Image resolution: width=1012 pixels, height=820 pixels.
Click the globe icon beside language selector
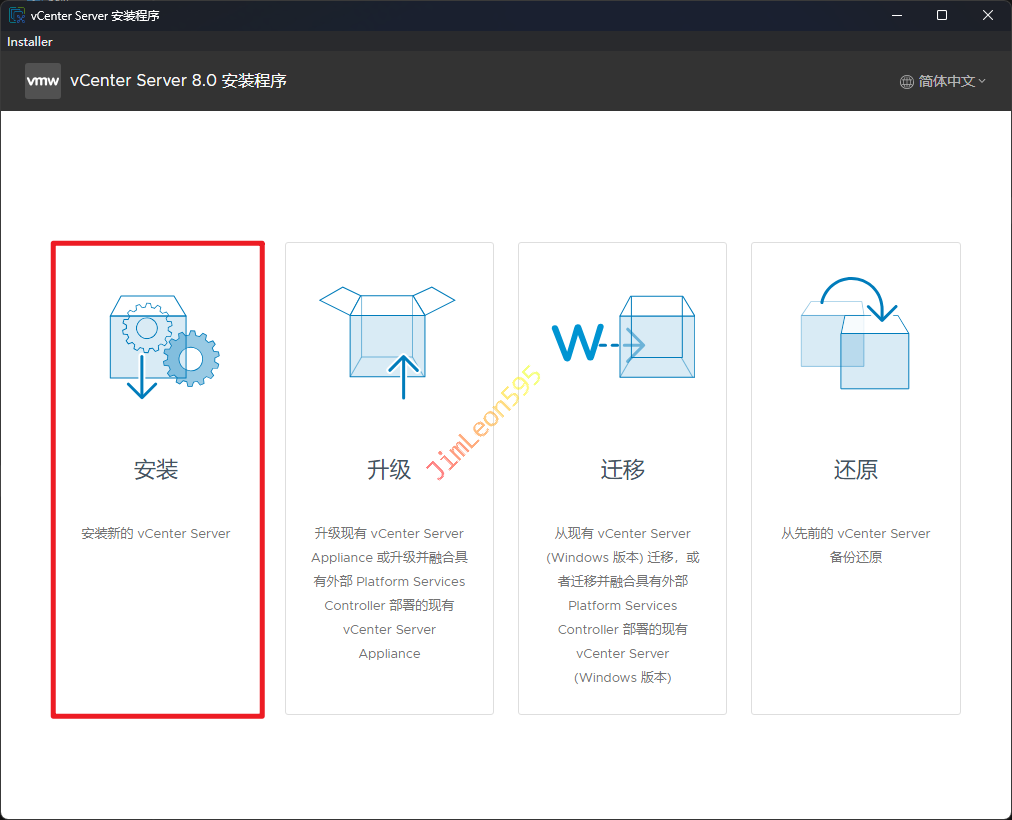click(x=907, y=82)
